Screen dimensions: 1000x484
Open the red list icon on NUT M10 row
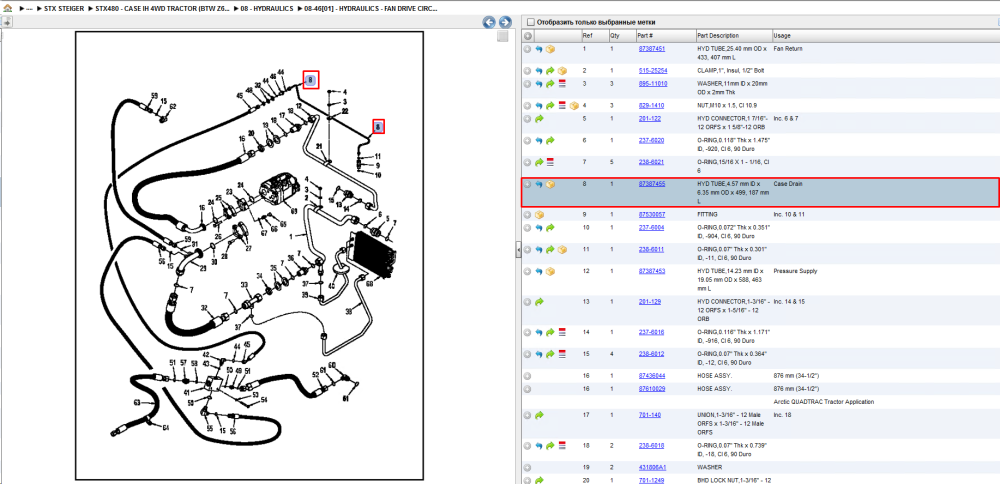click(562, 105)
